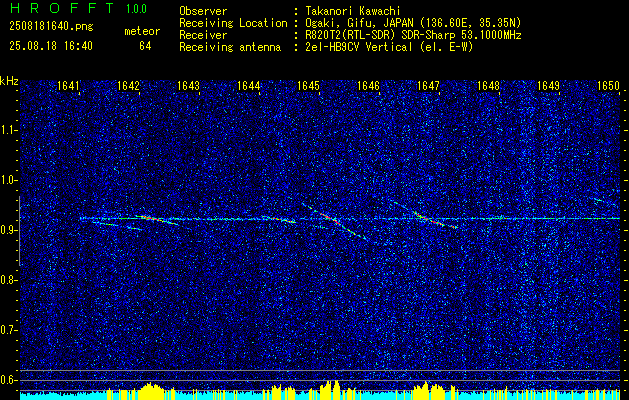The height and width of the screenshot is (400, 629).
Task: Click the 1648 time axis marker
Action: pyautogui.click(x=489, y=86)
